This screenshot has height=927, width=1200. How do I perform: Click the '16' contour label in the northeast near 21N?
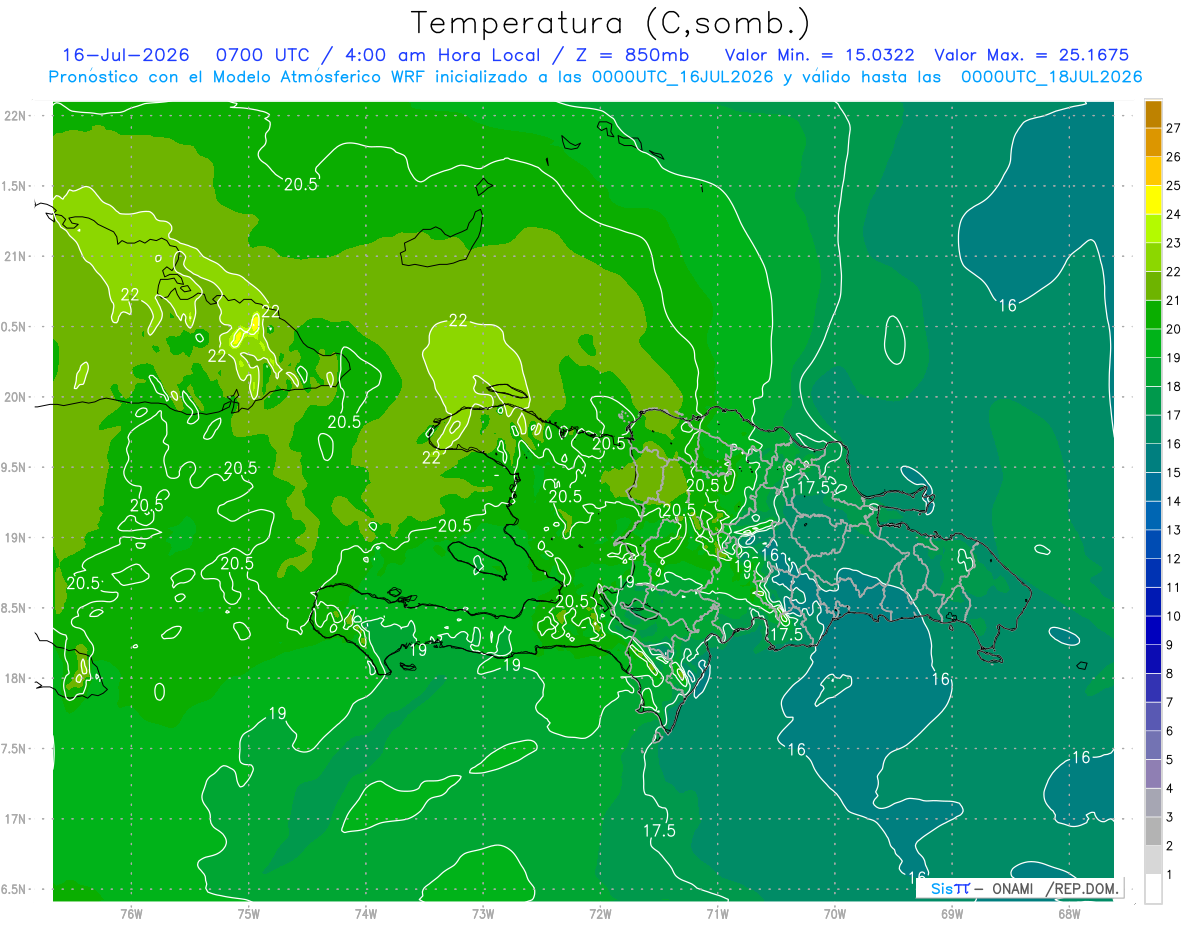click(x=1008, y=305)
